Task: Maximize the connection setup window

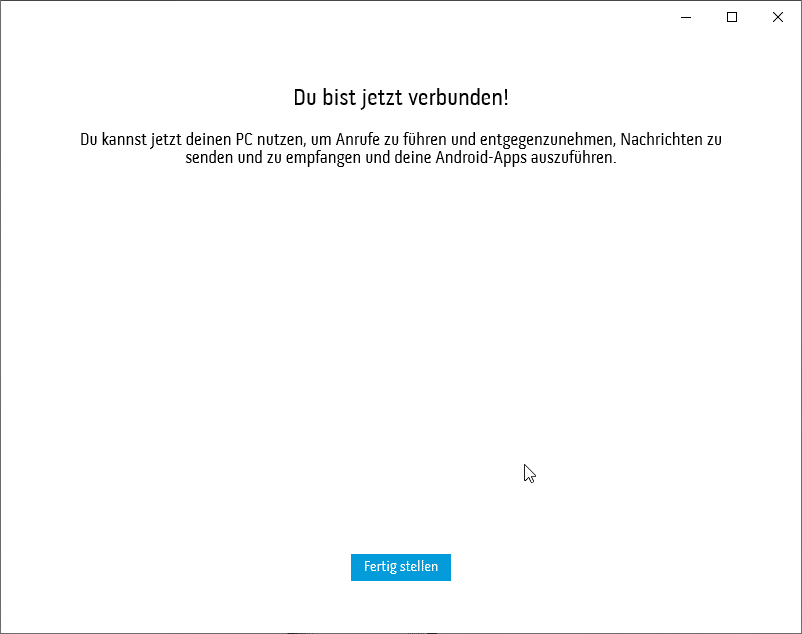Action: (x=732, y=17)
